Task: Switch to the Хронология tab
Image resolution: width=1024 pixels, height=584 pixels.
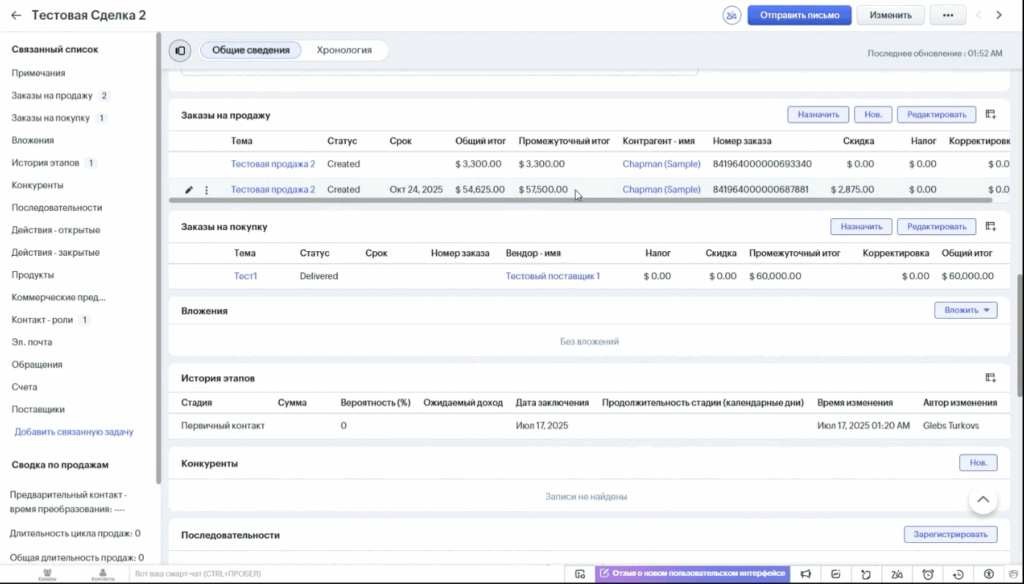Action: tap(344, 50)
